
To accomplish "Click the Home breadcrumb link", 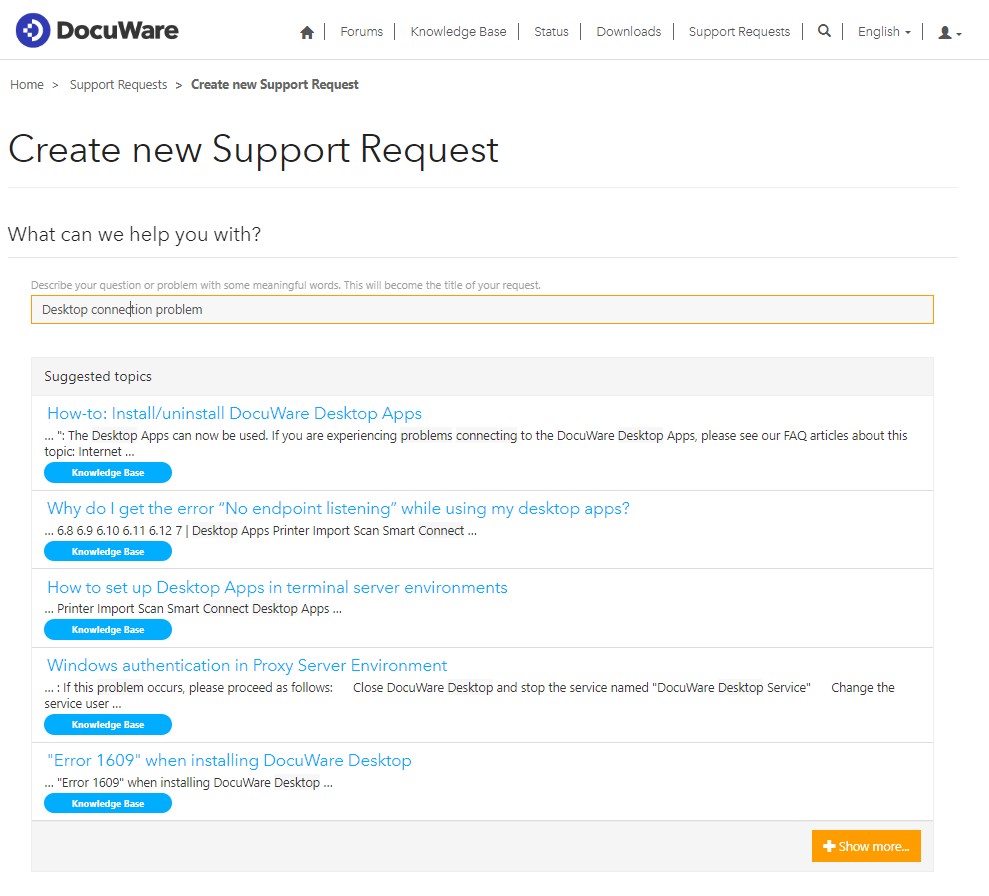I will 27,84.
